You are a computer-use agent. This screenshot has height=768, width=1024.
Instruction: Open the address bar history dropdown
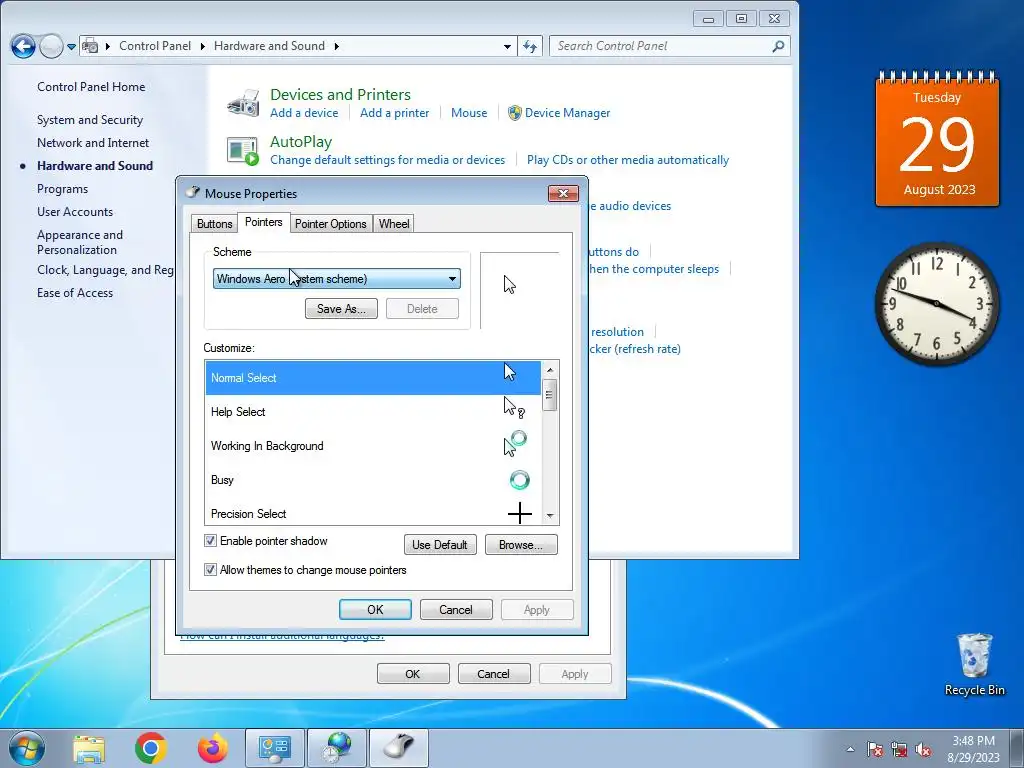(x=507, y=46)
